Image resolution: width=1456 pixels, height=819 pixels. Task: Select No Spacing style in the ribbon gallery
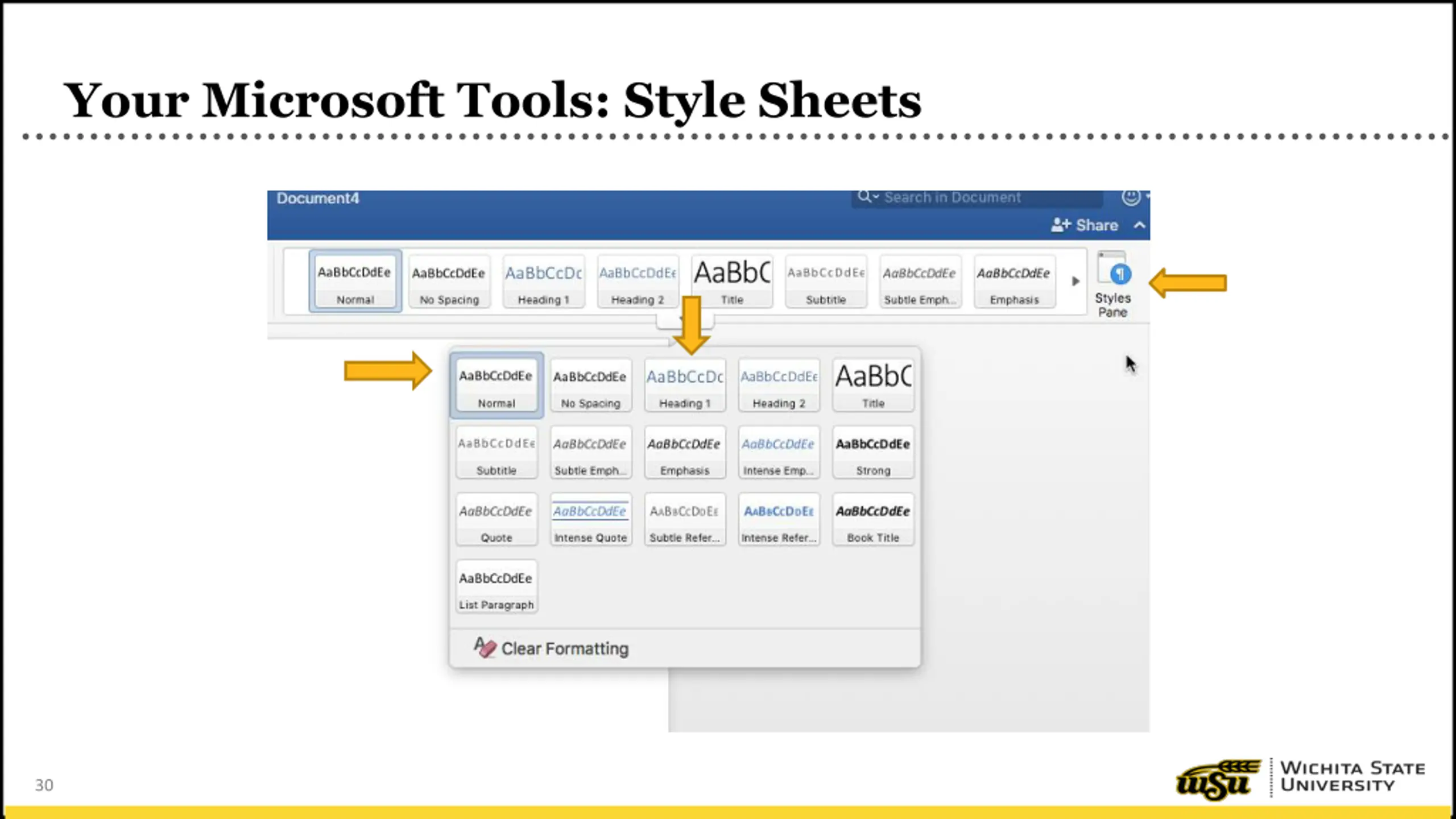coord(449,282)
